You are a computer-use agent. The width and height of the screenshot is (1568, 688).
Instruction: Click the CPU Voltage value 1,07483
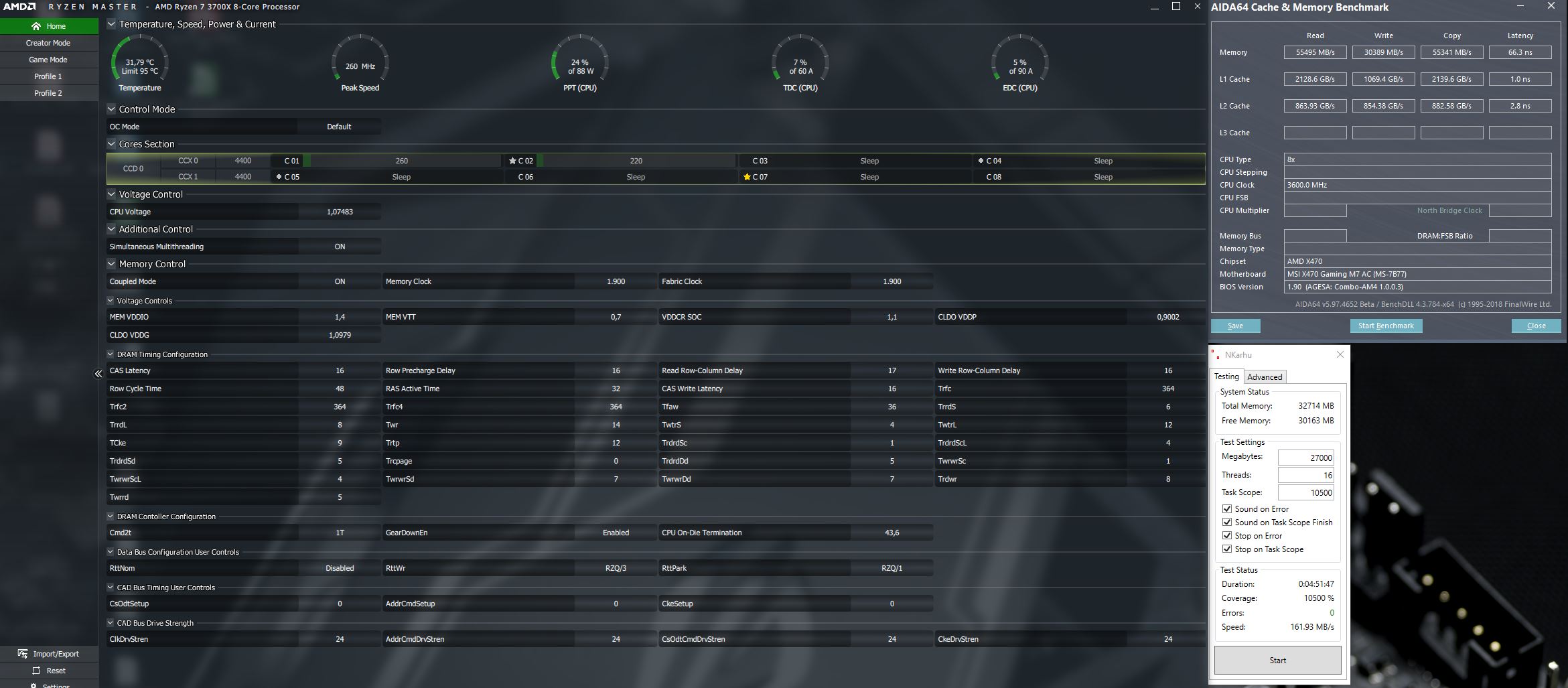tap(340, 212)
